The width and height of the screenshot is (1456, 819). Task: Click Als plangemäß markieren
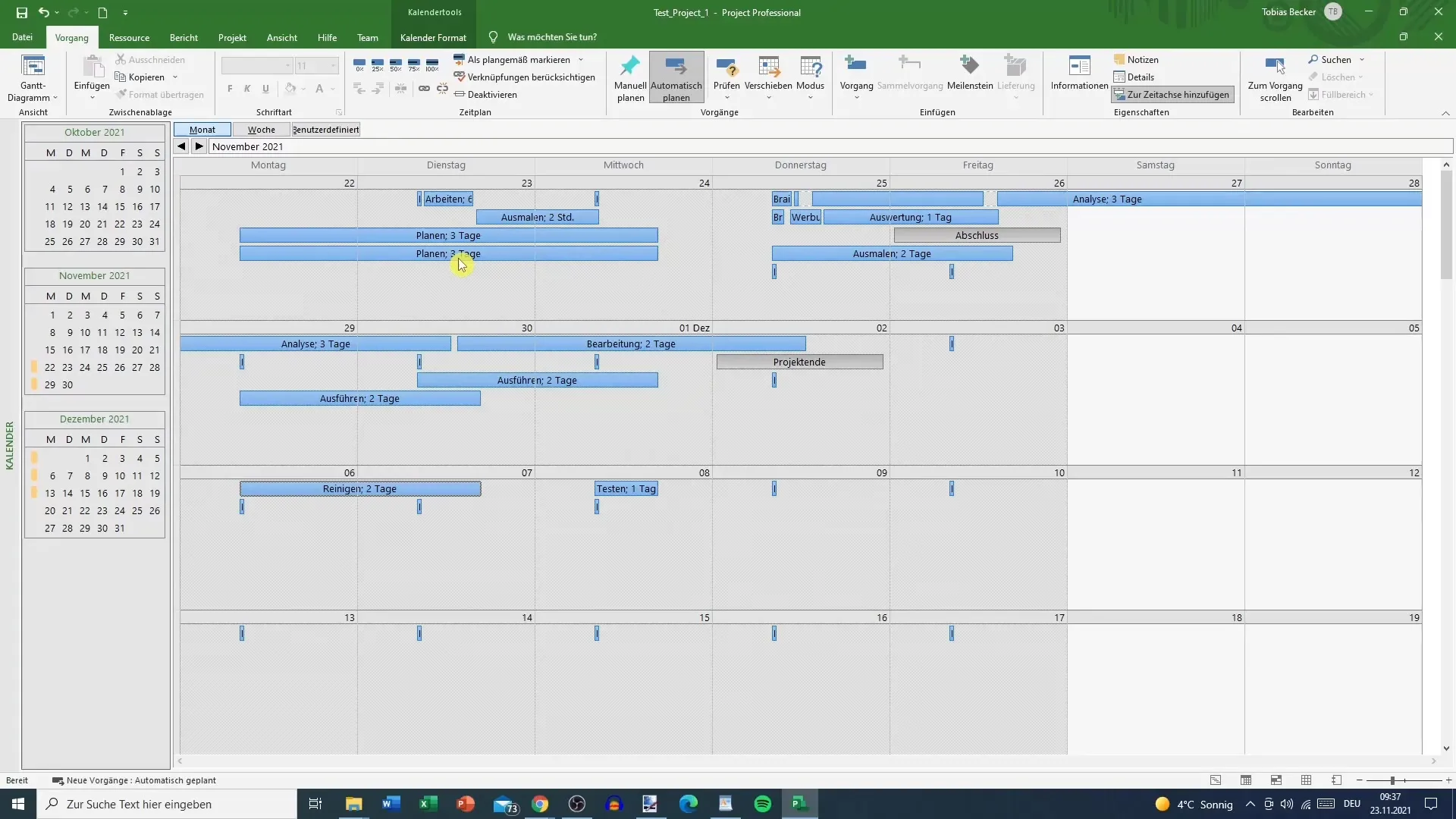coord(512,60)
